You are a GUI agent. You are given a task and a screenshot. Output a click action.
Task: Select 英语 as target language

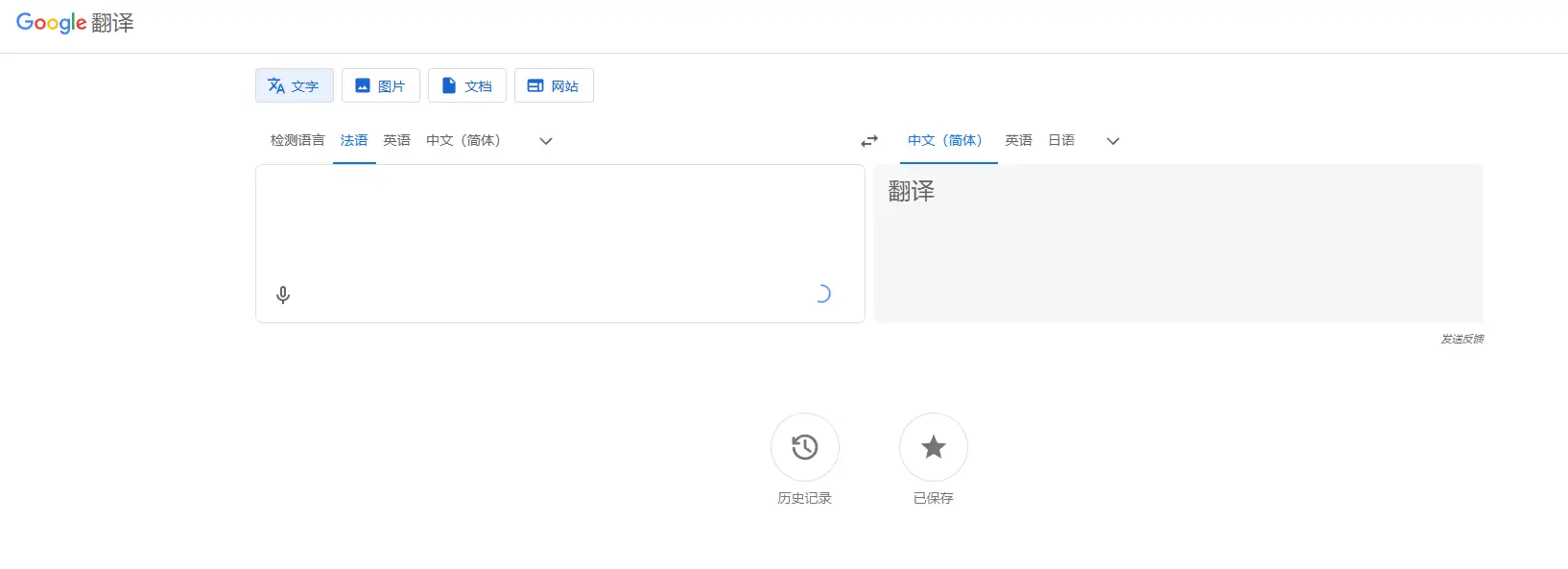1019,140
